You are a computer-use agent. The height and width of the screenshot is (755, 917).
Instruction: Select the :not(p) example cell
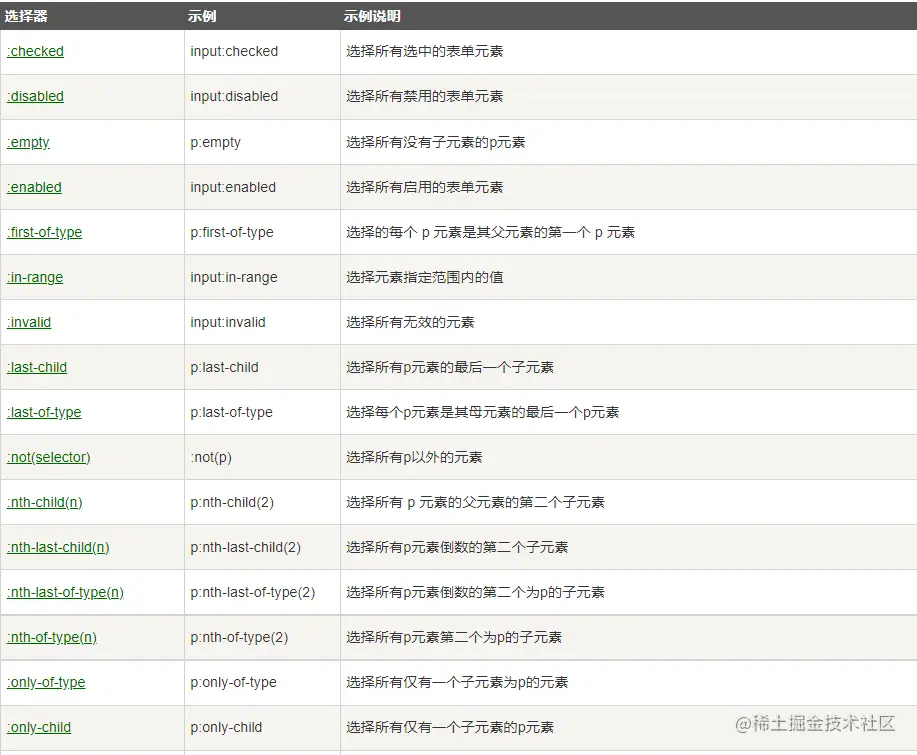pos(263,457)
